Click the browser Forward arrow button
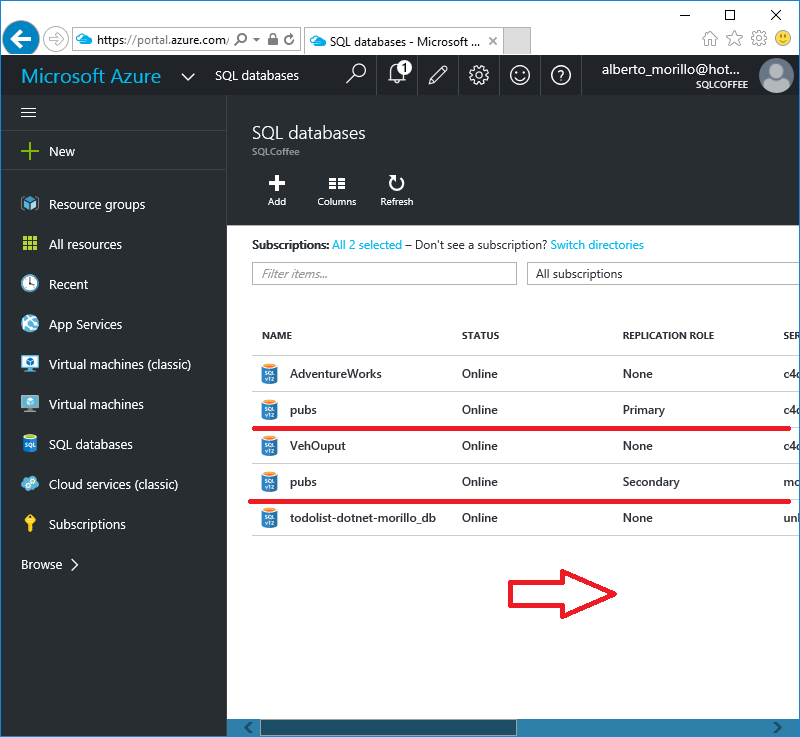This screenshot has width=800, height=737. [x=56, y=39]
